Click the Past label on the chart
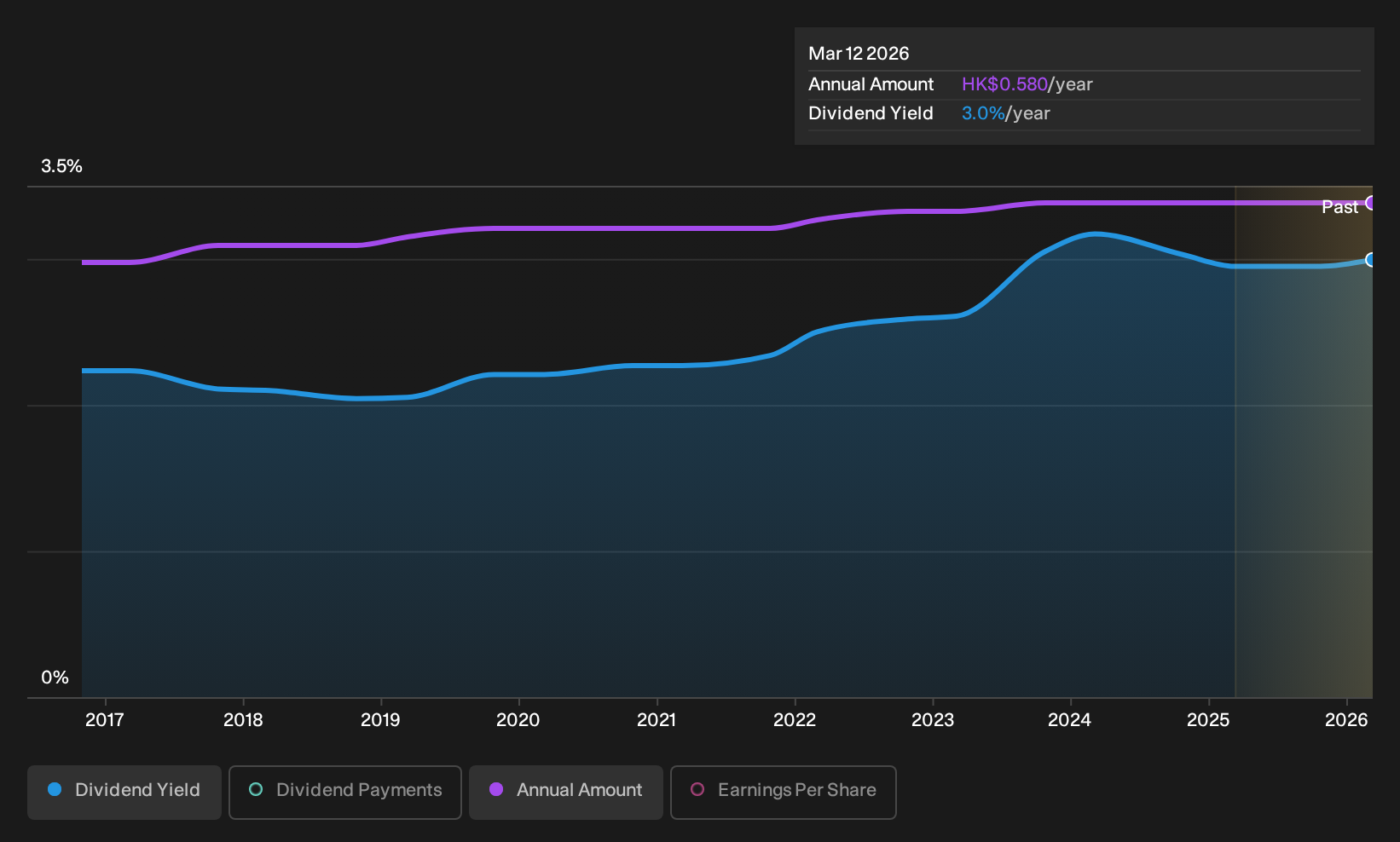 coord(1339,207)
